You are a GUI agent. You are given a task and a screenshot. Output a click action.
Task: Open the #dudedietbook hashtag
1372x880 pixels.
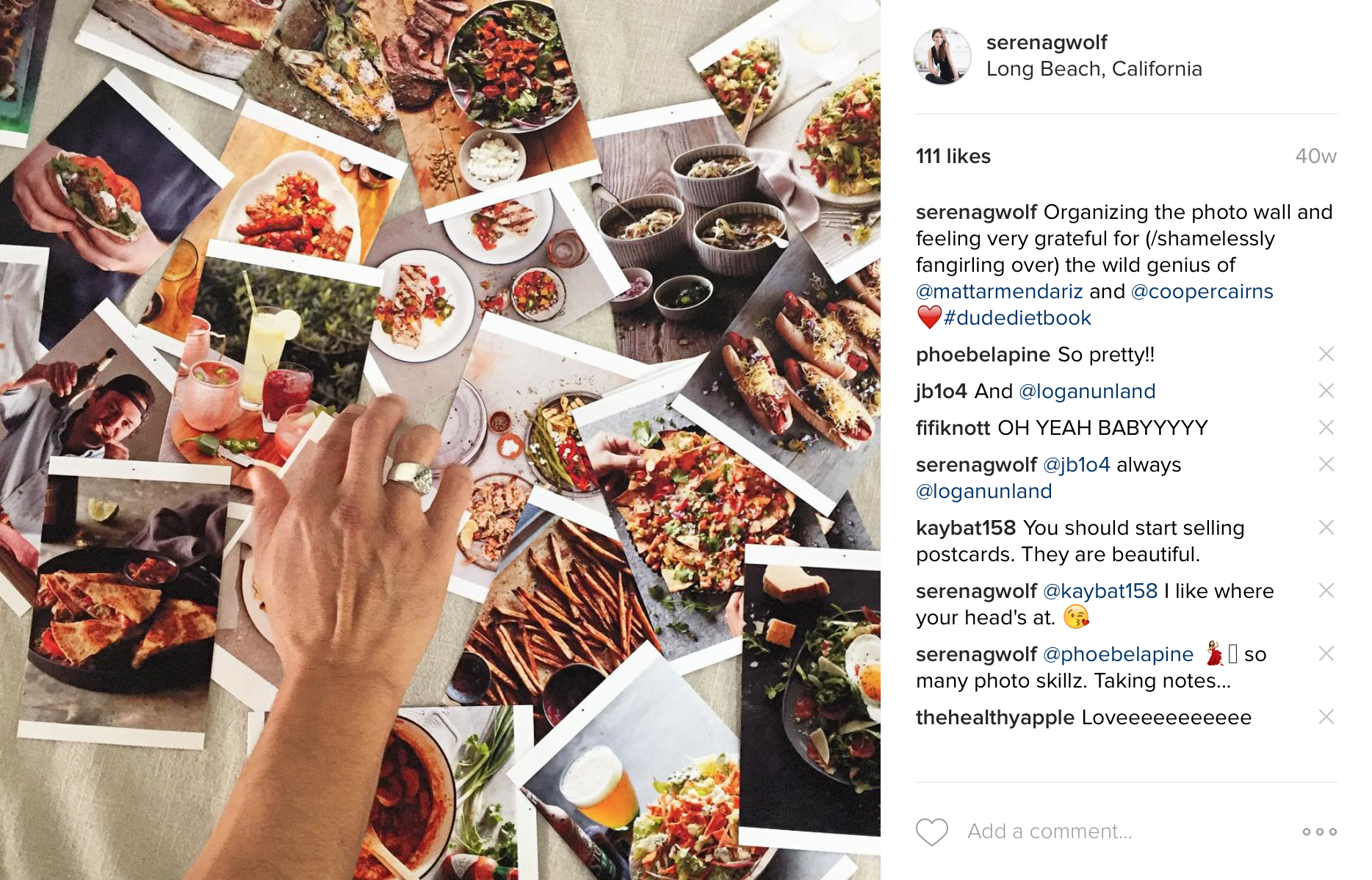point(1017,318)
